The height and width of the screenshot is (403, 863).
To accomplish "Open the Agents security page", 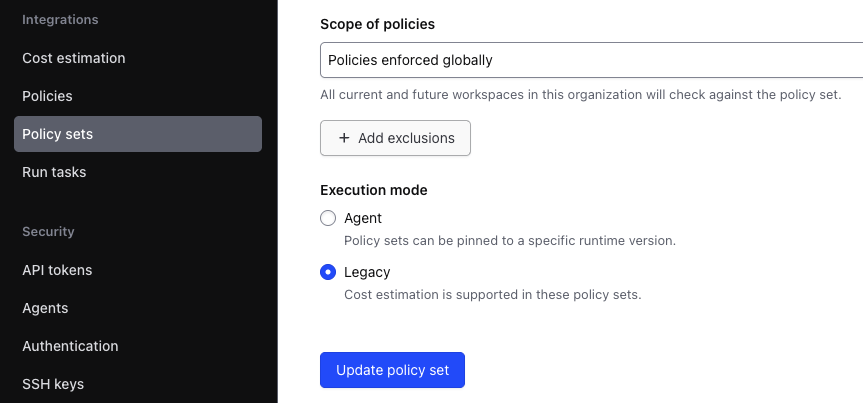I will tap(45, 308).
